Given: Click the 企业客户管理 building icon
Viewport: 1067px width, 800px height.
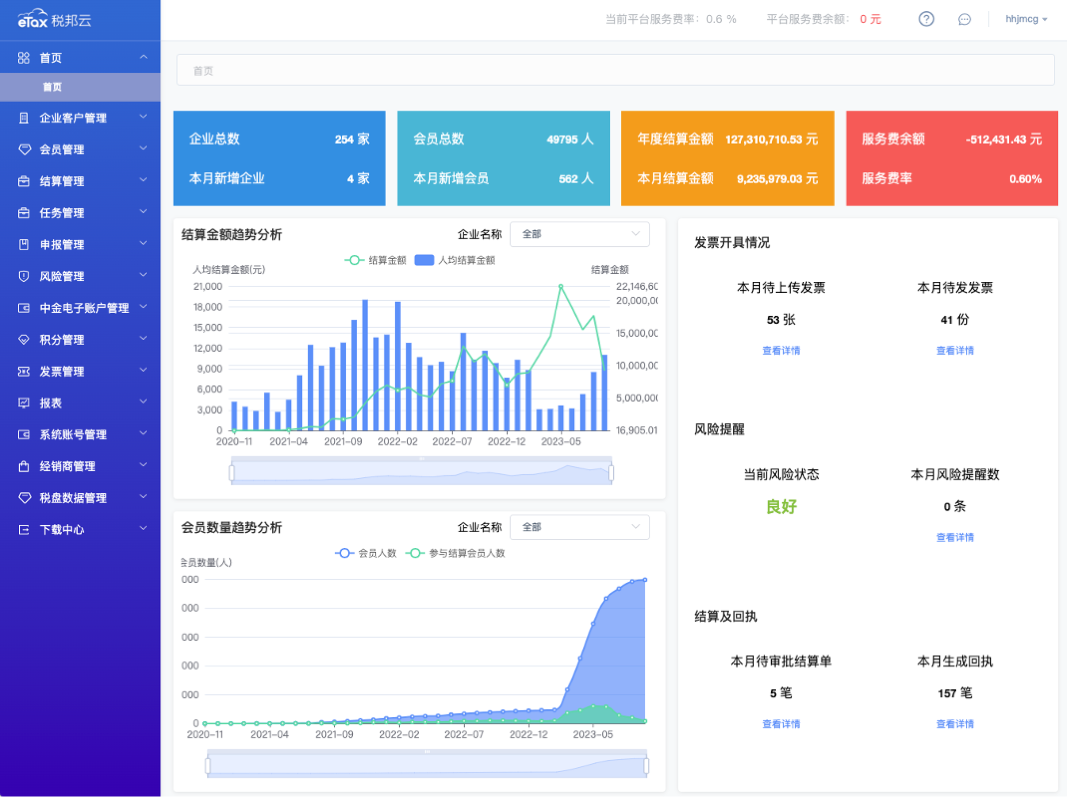Looking at the screenshot, I should pos(24,118).
